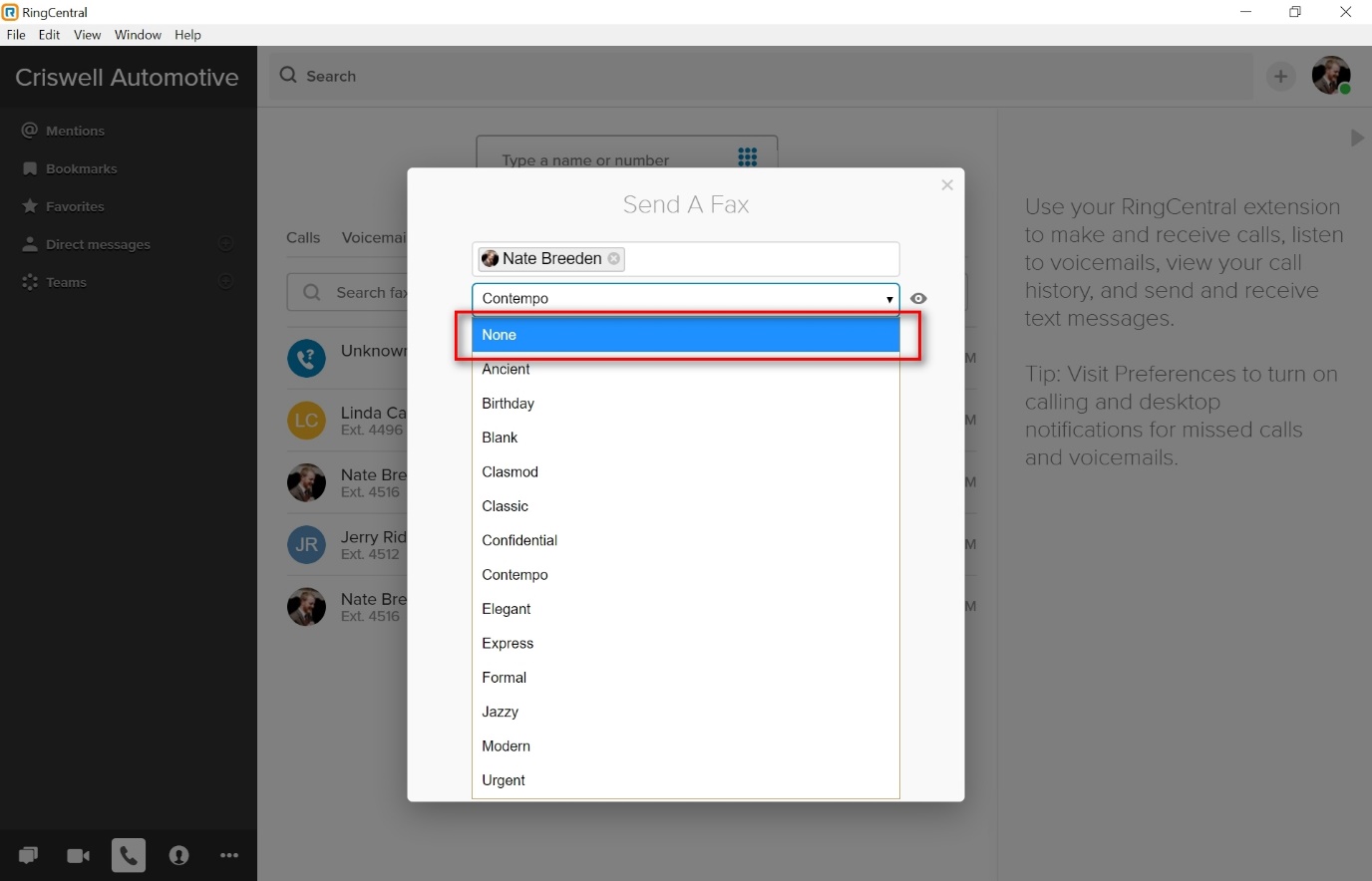Image resolution: width=1372 pixels, height=881 pixels.
Task: Click the plus new action button in header
Action: (x=1281, y=76)
